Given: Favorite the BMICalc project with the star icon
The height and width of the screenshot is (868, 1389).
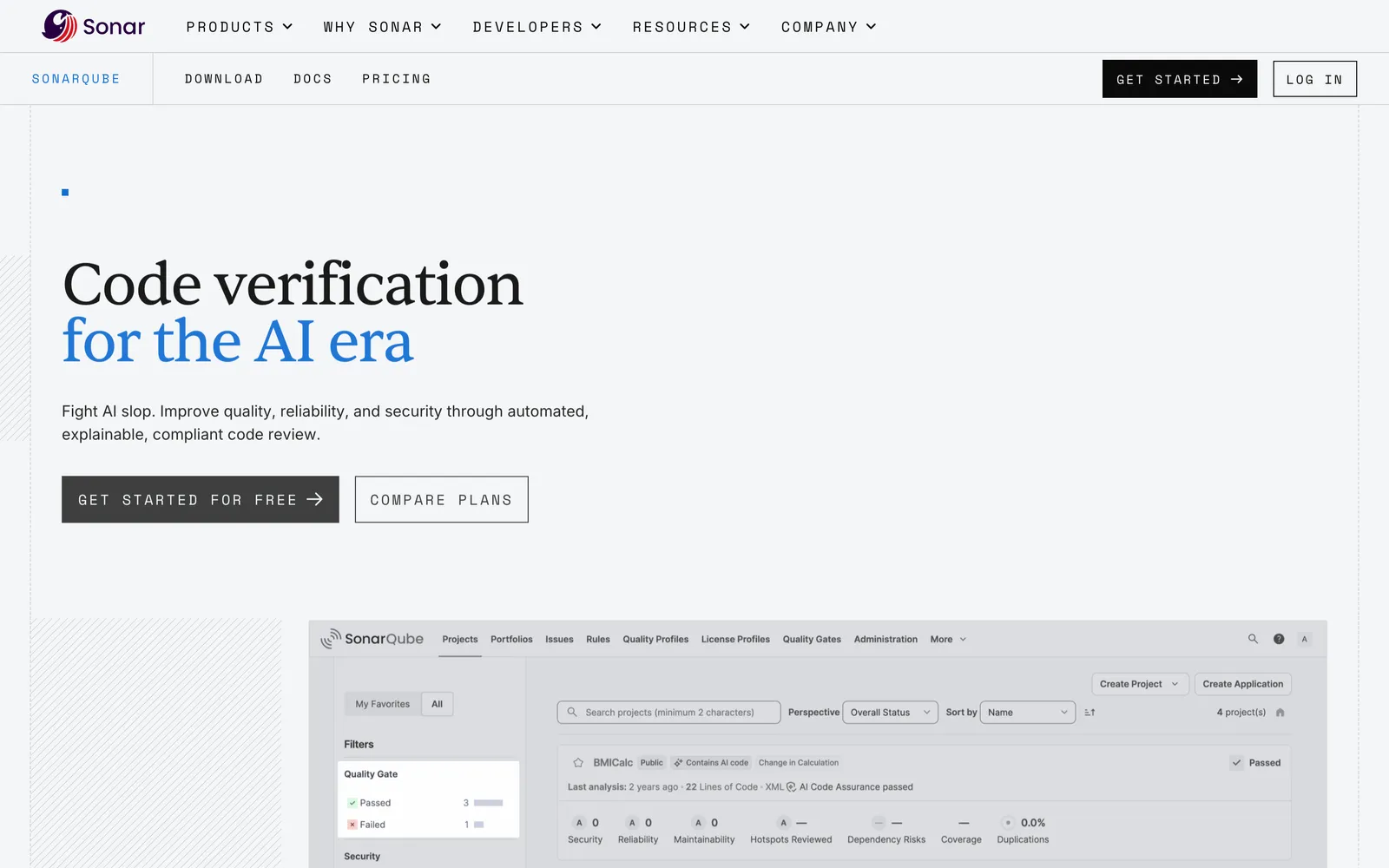Looking at the screenshot, I should tap(578, 763).
